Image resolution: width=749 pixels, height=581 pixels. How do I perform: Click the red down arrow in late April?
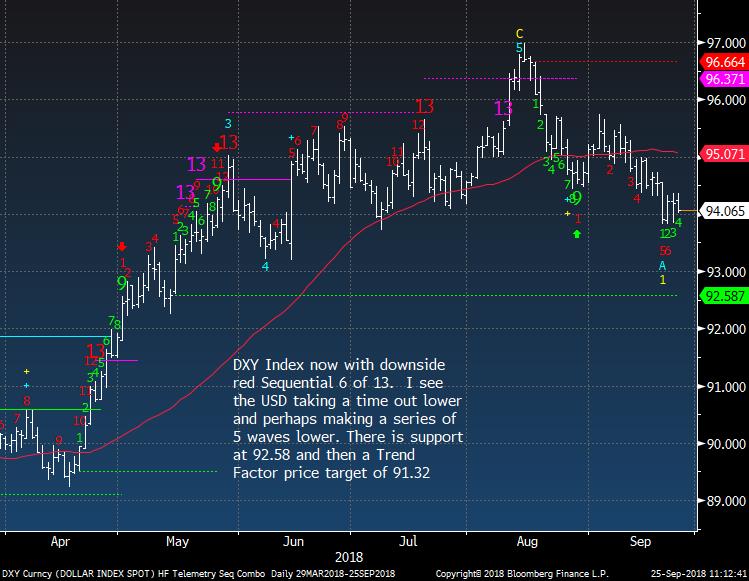[122, 247]
